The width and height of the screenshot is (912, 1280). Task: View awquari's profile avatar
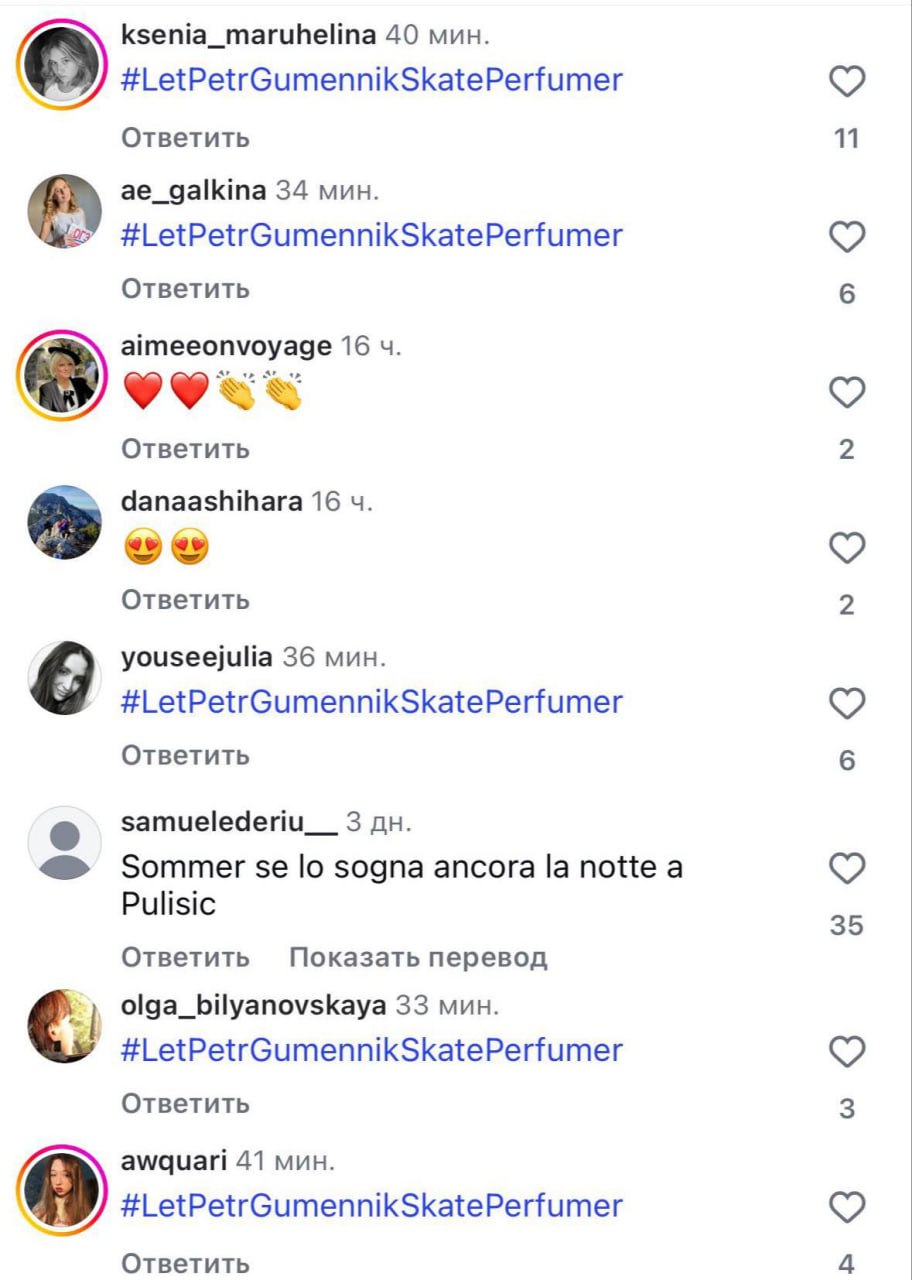[x=63, y=1188]
